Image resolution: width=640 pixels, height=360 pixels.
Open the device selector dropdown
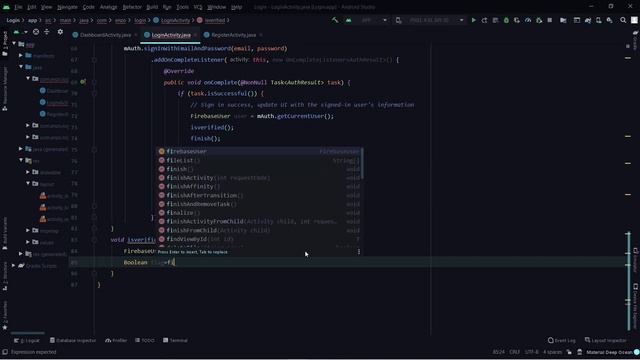tap(430, 20)
